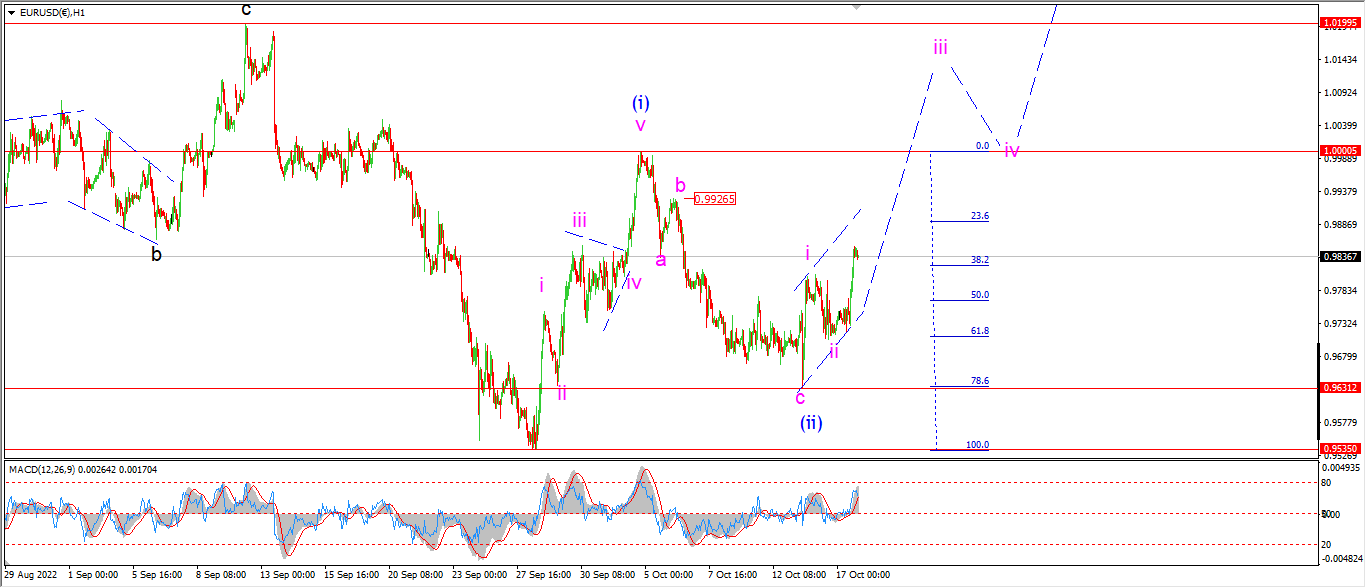Click the magenta wave iv projection label
1366x588 pixels.
click(x=1012, y=151)
